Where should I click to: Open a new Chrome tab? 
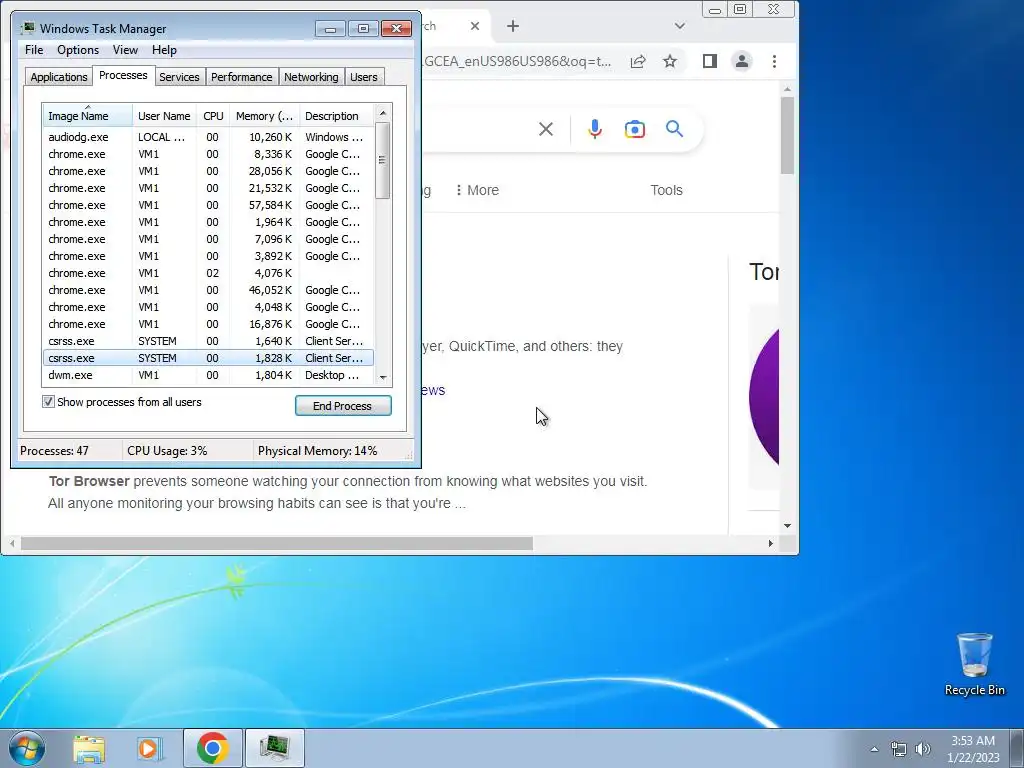coord(513,26)
